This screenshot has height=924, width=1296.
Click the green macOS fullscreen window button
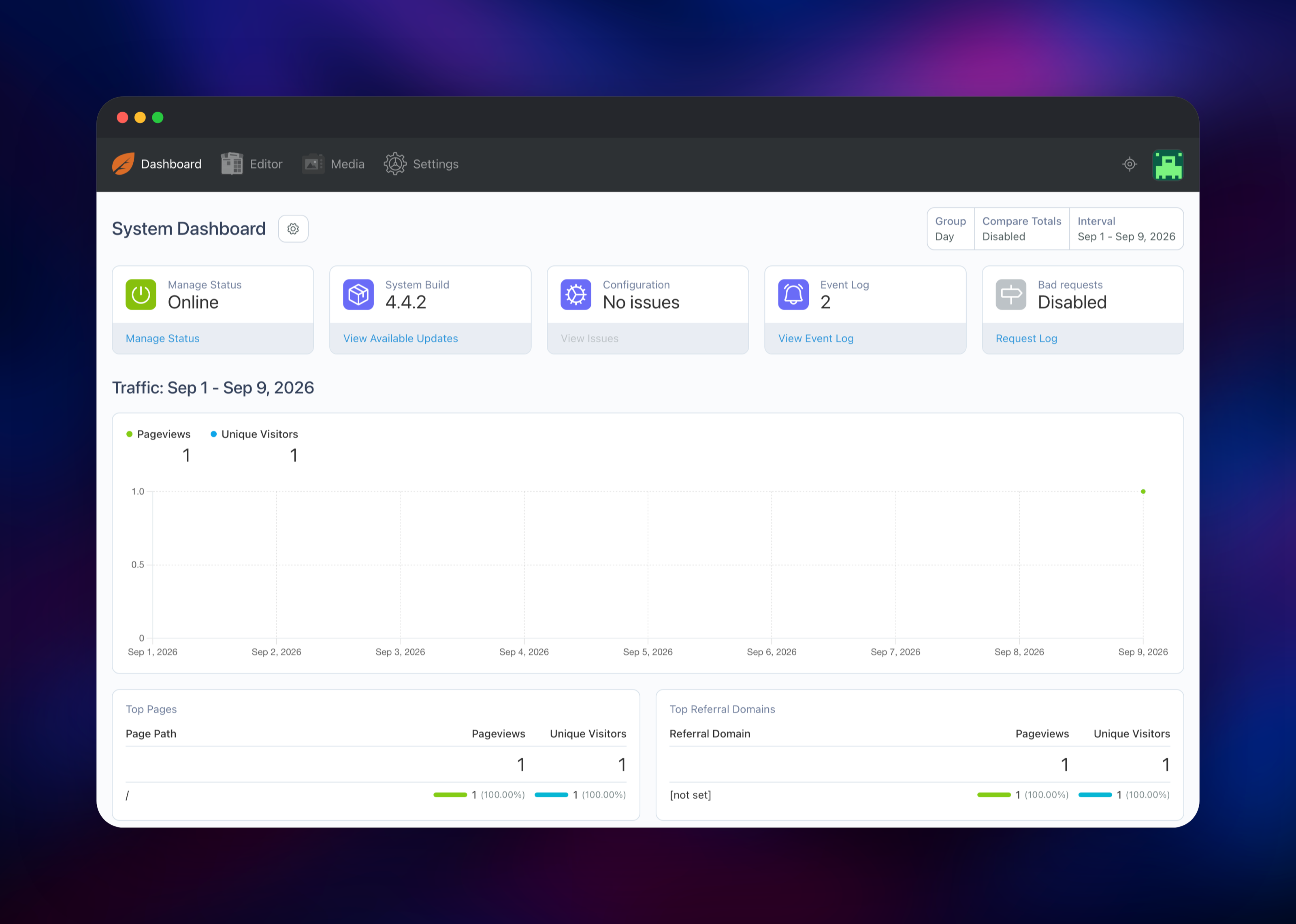(x=158, y=117)
